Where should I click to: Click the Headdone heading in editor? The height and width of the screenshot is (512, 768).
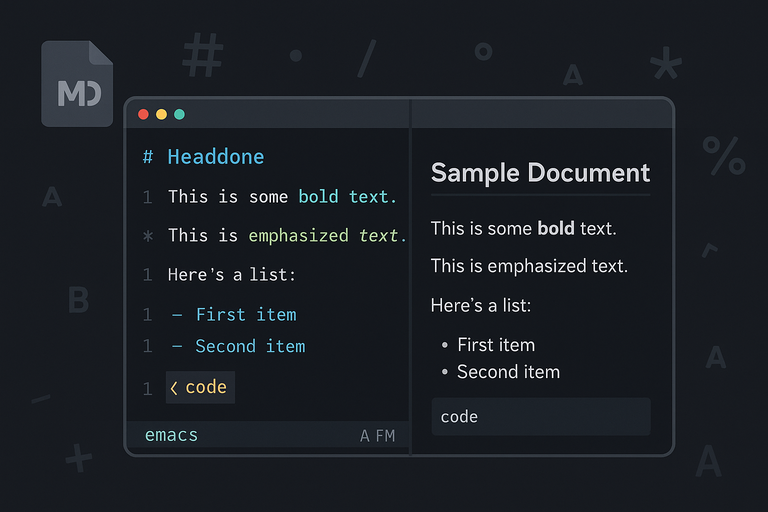(216, 157)
